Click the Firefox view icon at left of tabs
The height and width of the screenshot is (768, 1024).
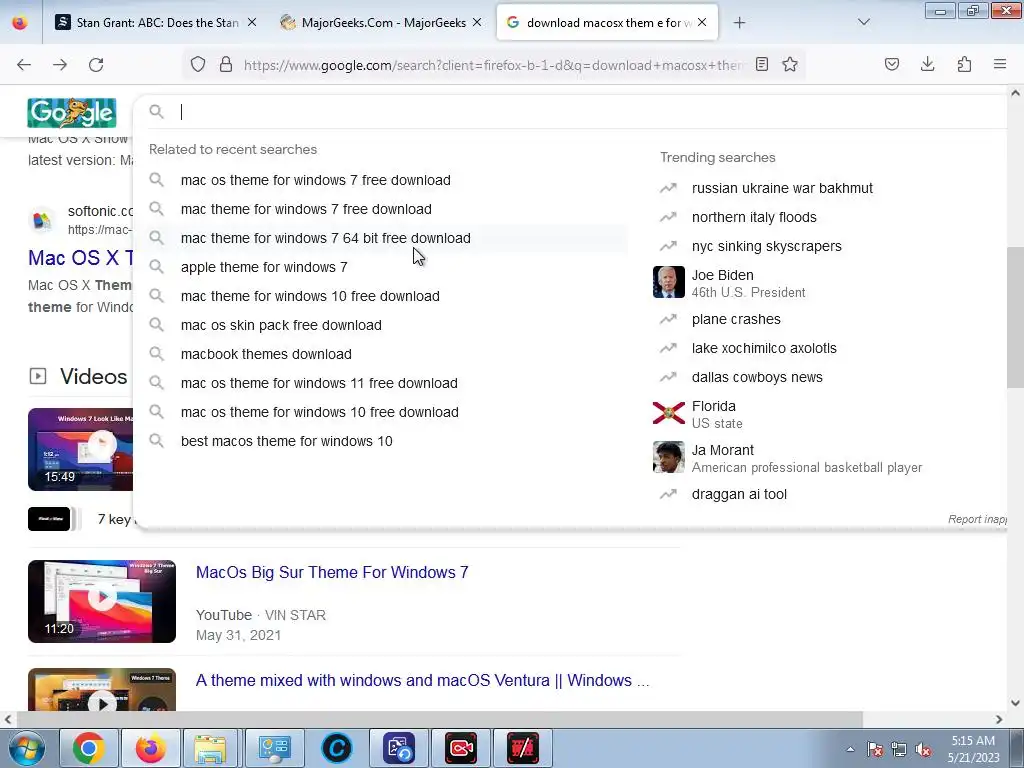point(20,23)
